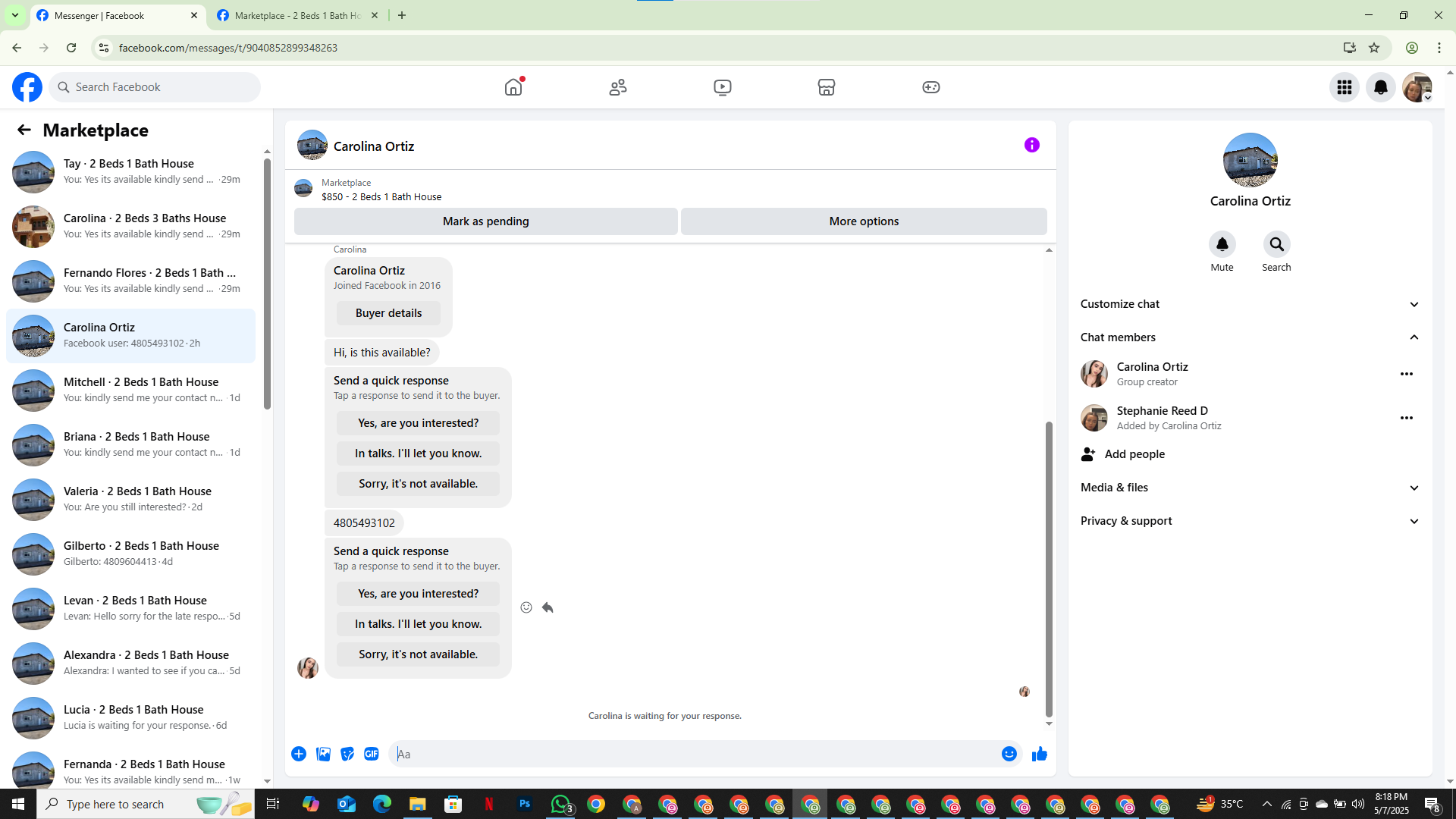Click the Search magnifier in chat panel

tap(1276, 244)
